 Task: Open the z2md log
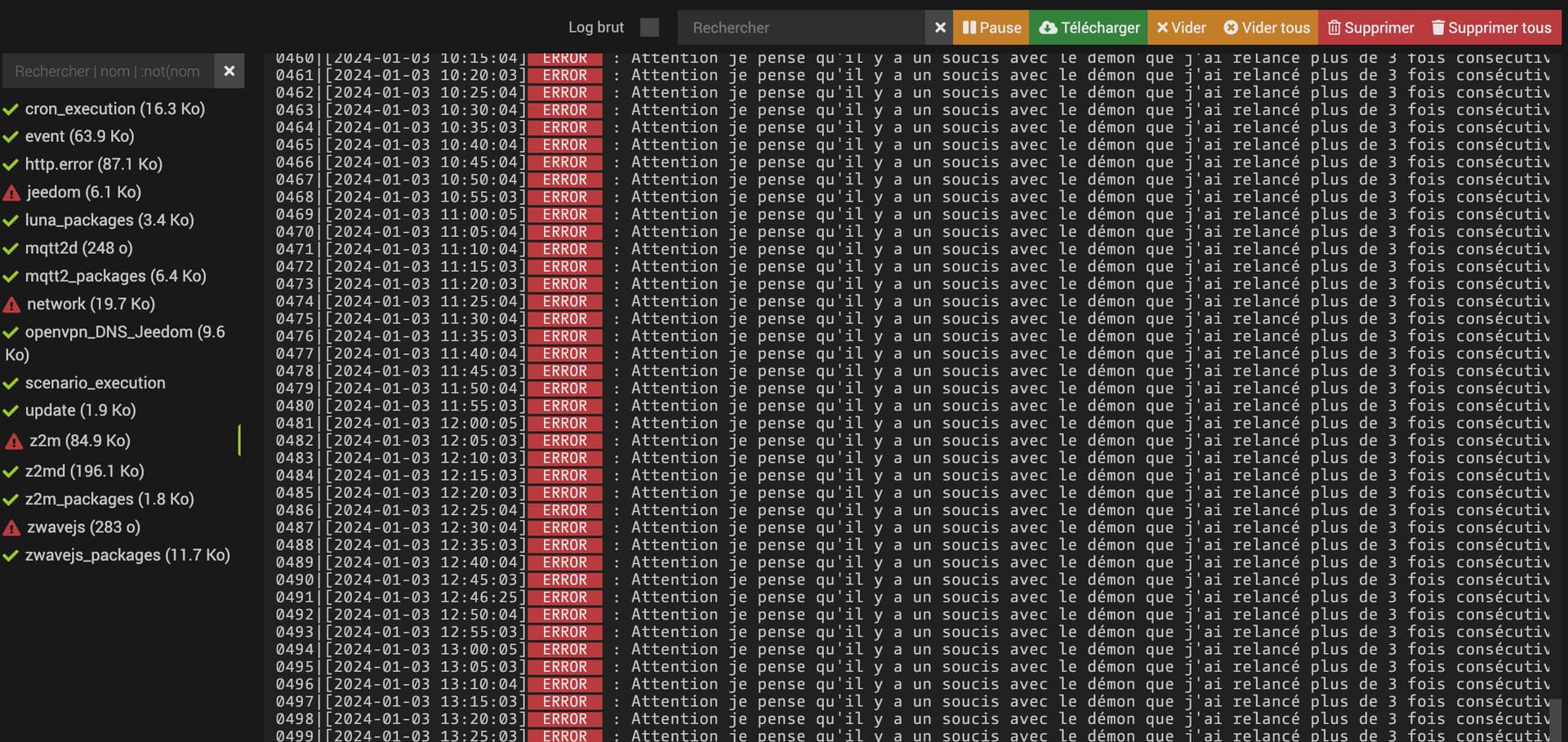coord(84,471)
